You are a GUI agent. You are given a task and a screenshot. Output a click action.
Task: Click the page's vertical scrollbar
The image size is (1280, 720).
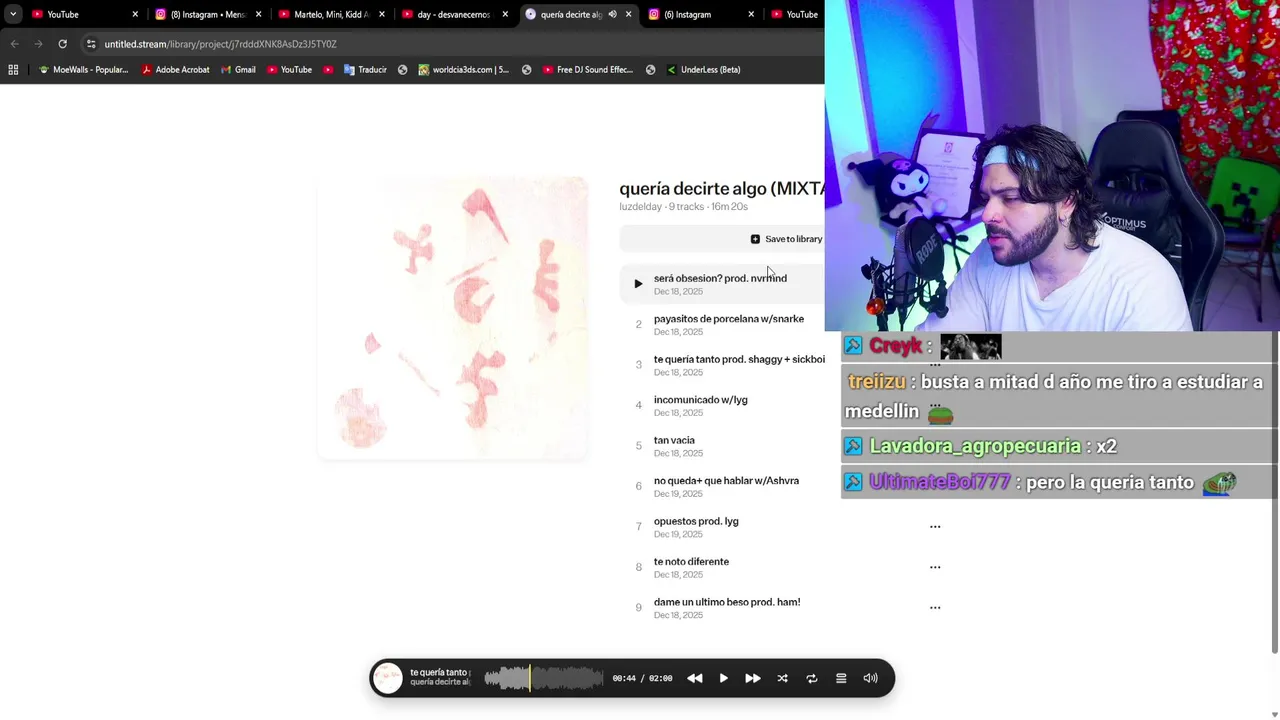point(1275,494)
